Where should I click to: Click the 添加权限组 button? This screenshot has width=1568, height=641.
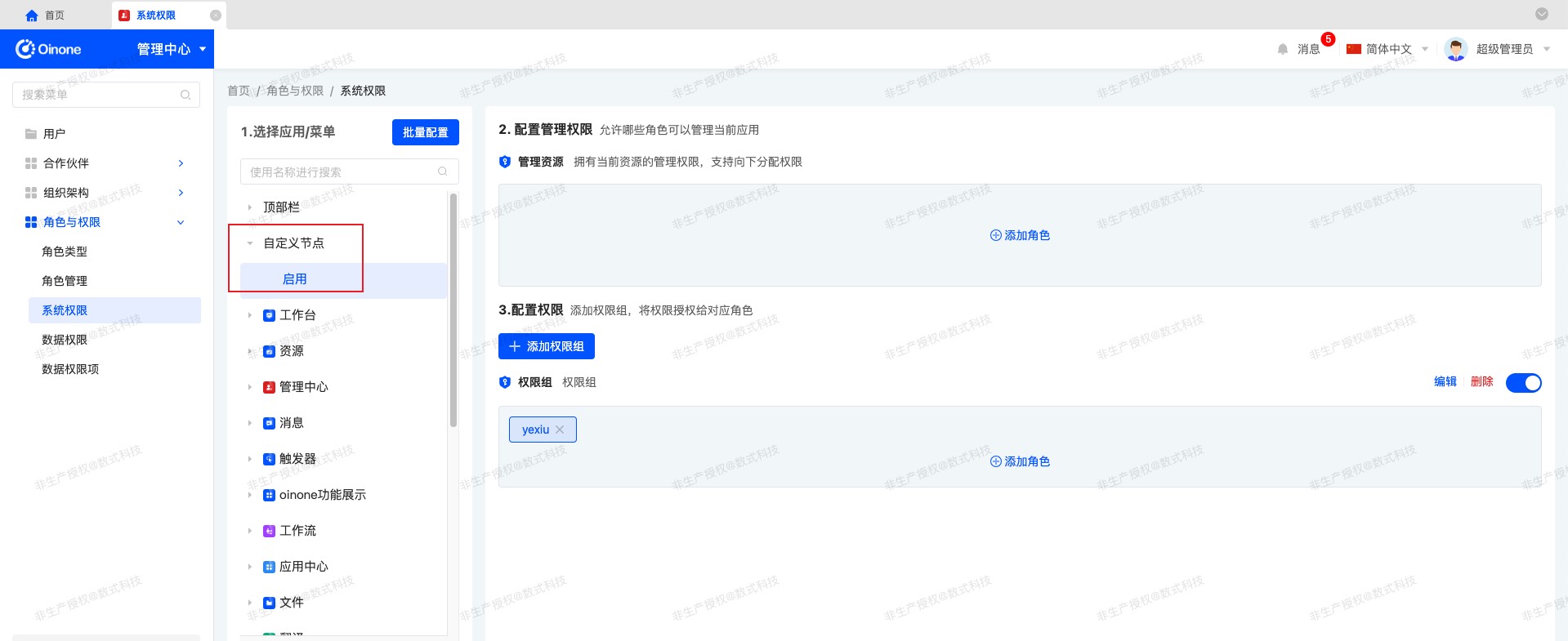[x=547, y=346]
